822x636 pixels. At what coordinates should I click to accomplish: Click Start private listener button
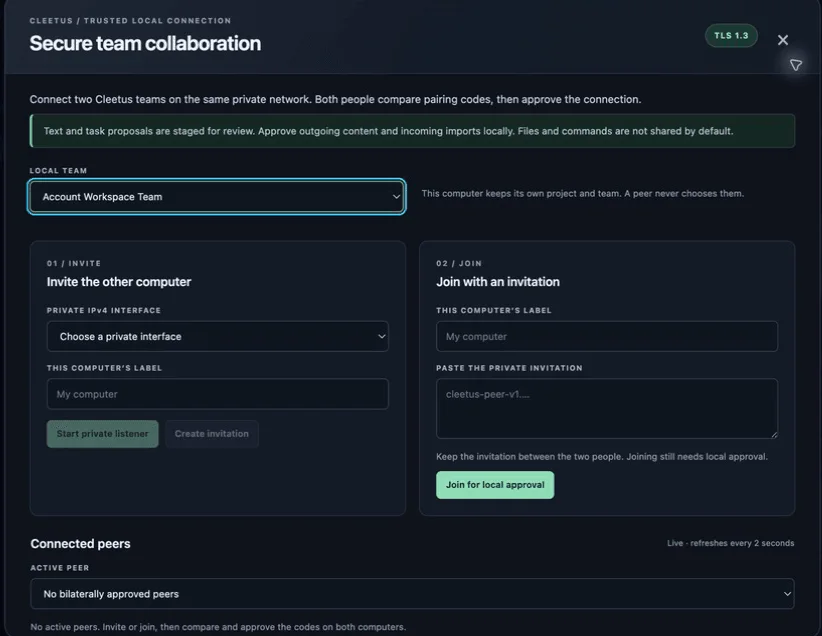click(102, 434)
